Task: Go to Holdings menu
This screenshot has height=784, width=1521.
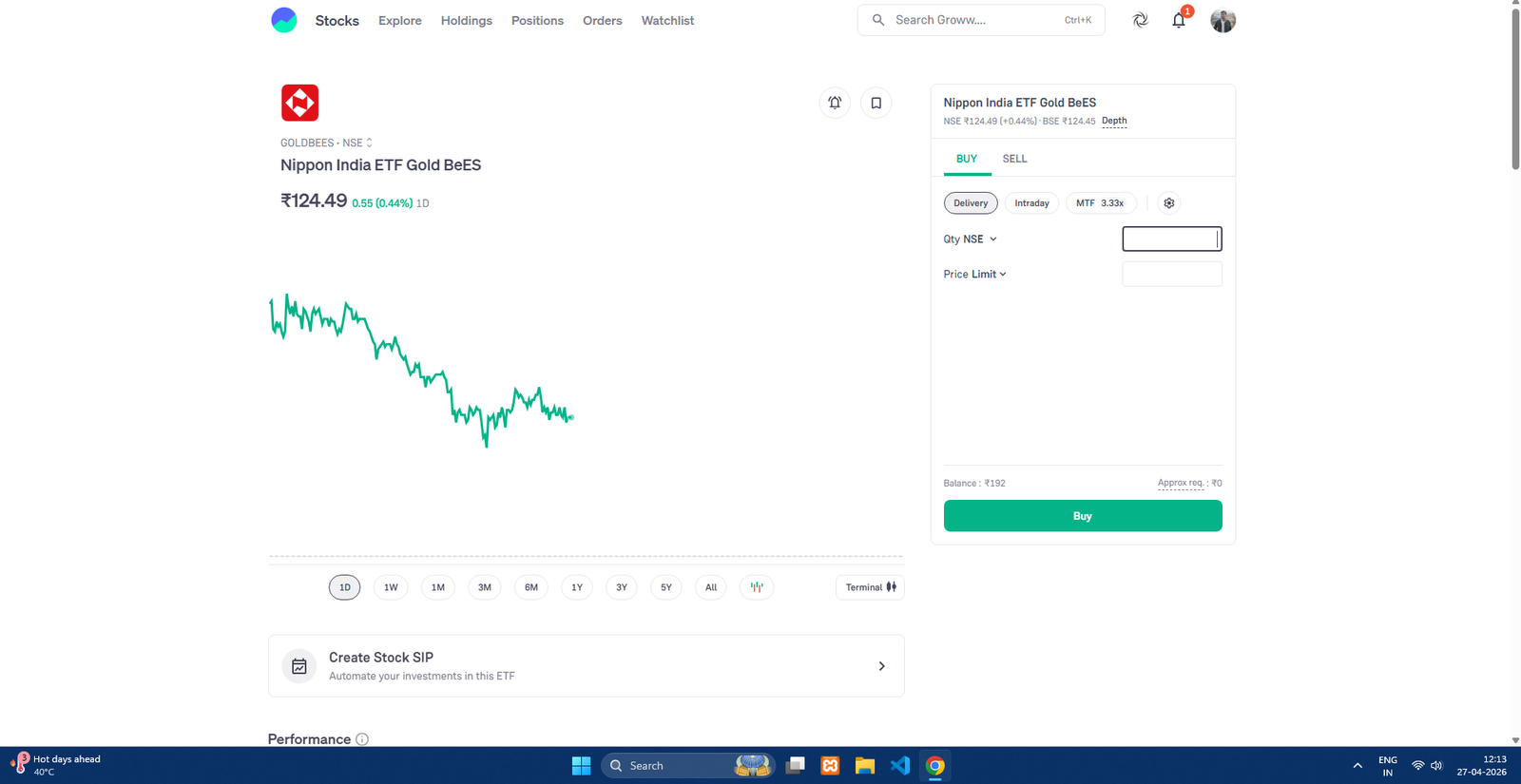Action: (467, 20)
